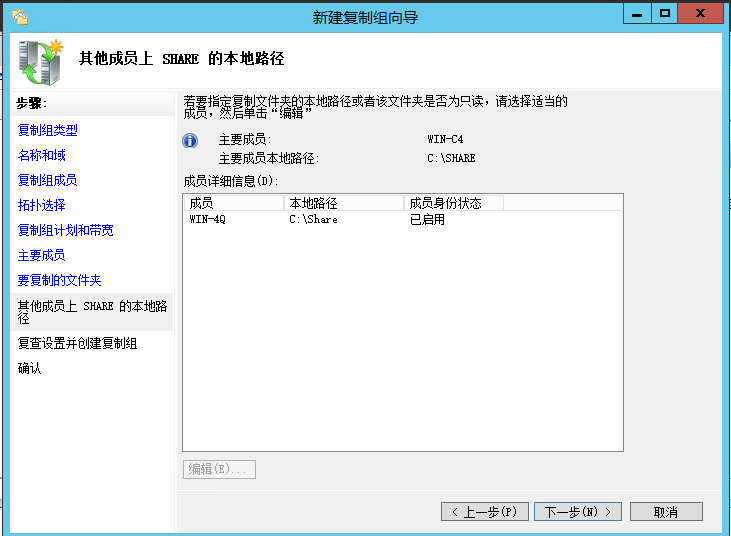Screen dimensions: 731x536
Task: Jump to 复制组计划和带宽 step
Action: (x=66, y=230)
